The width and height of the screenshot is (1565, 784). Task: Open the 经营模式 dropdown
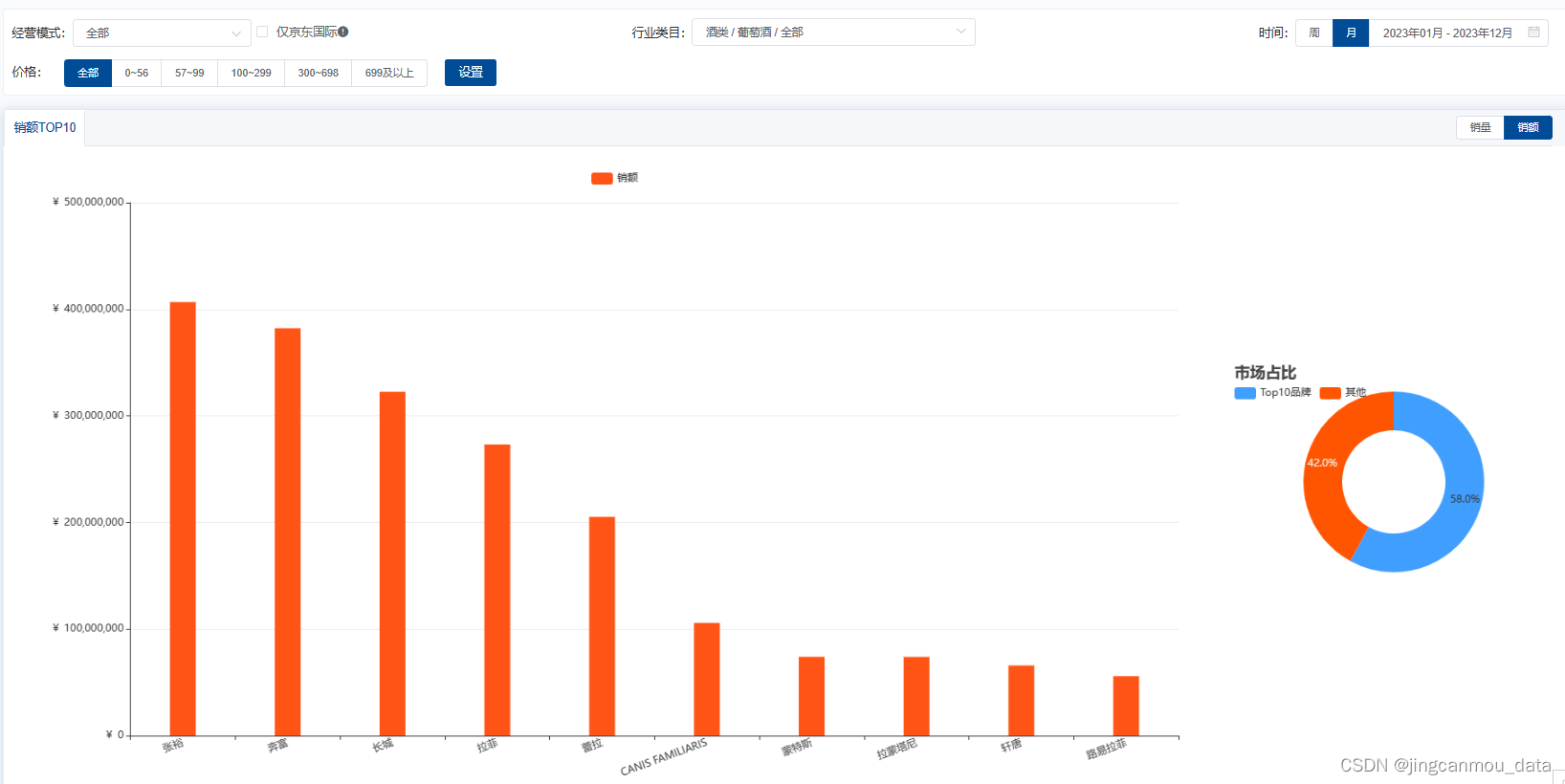162,33
